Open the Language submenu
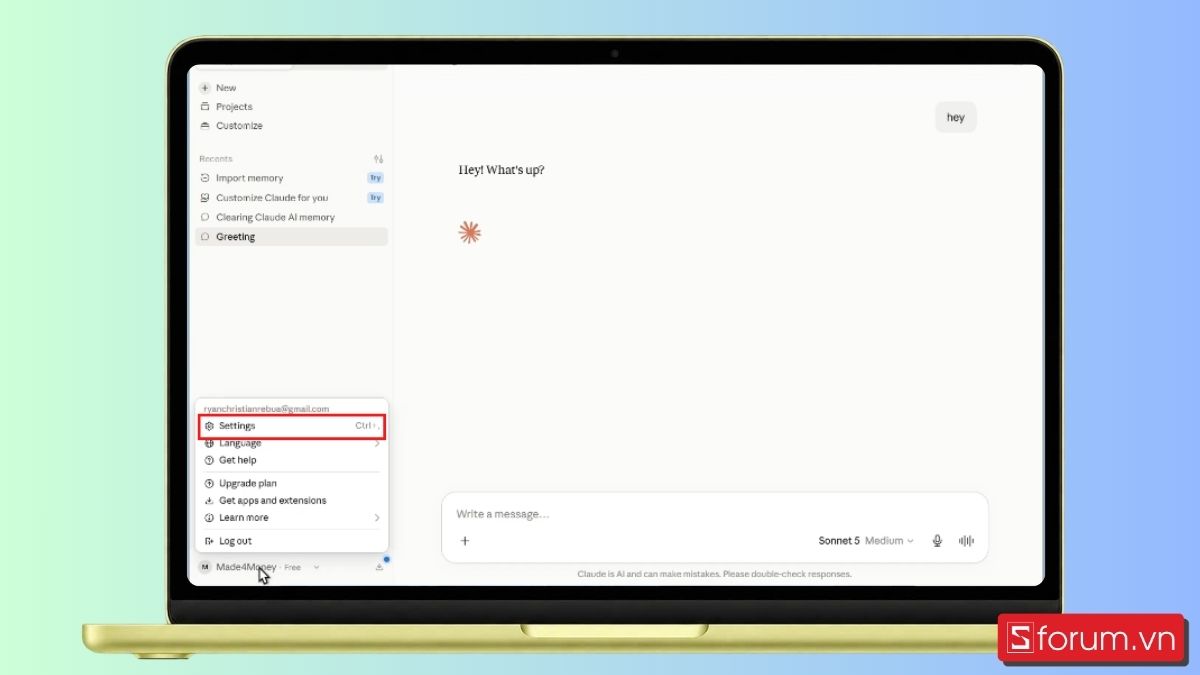Image resolution: width=1200 pixels, height=675 pixels. point(291,443)
